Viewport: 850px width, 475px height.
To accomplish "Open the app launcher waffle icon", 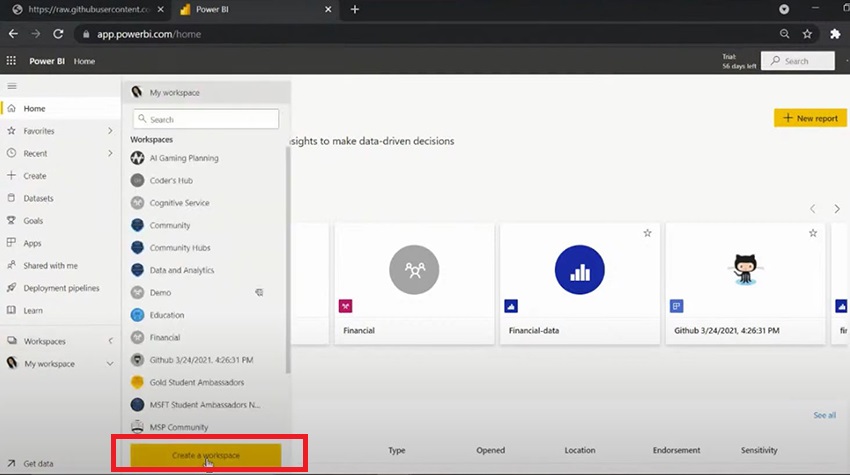I will (x=11, y=61).
